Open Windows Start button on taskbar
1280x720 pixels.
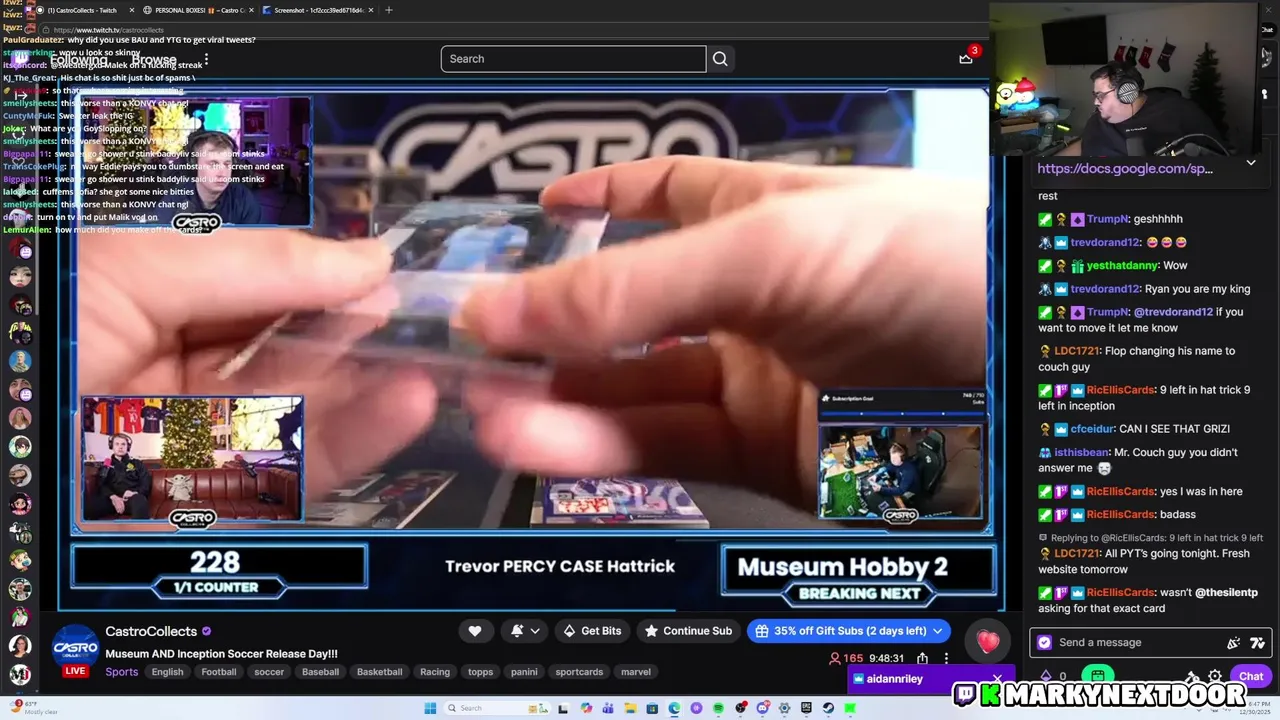[430, 708]
